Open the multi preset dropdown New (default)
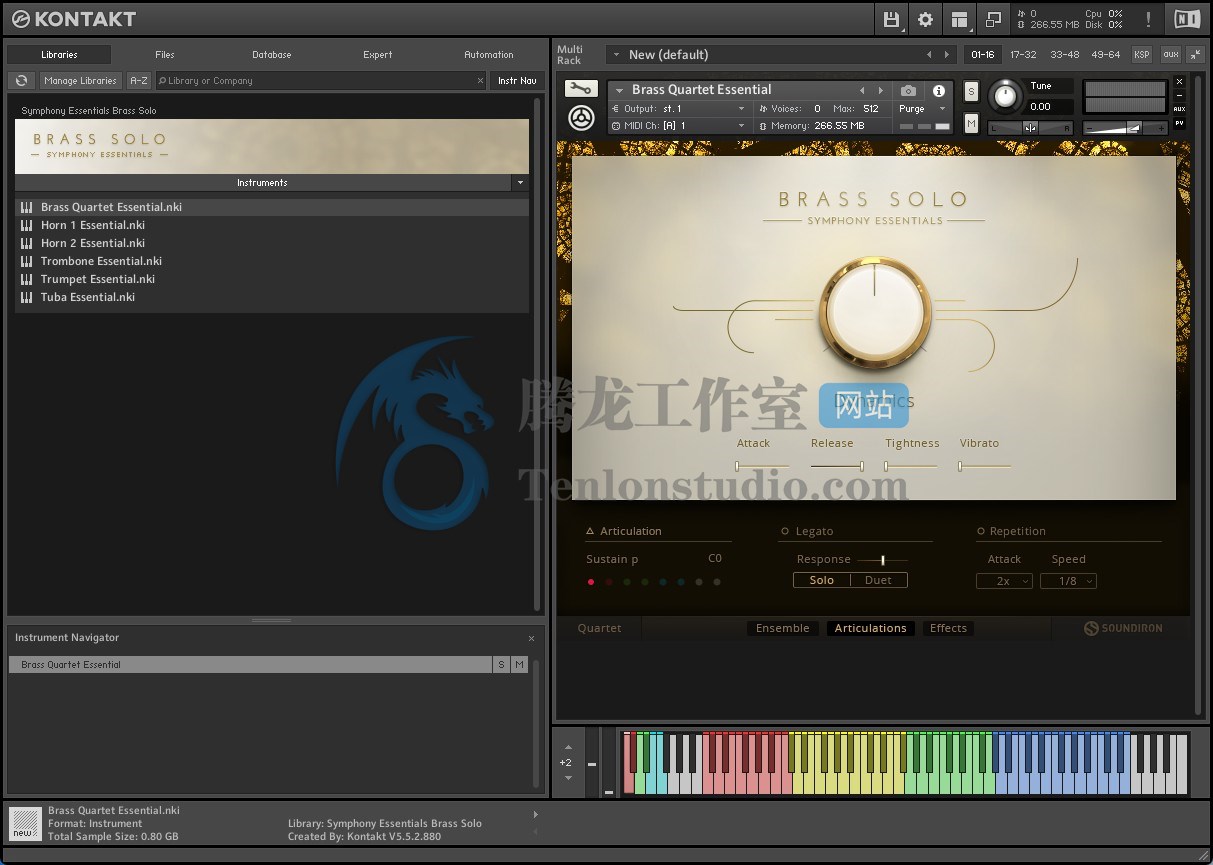The width and height of the screenshot is (1213, 865). (x=617, y=54)
